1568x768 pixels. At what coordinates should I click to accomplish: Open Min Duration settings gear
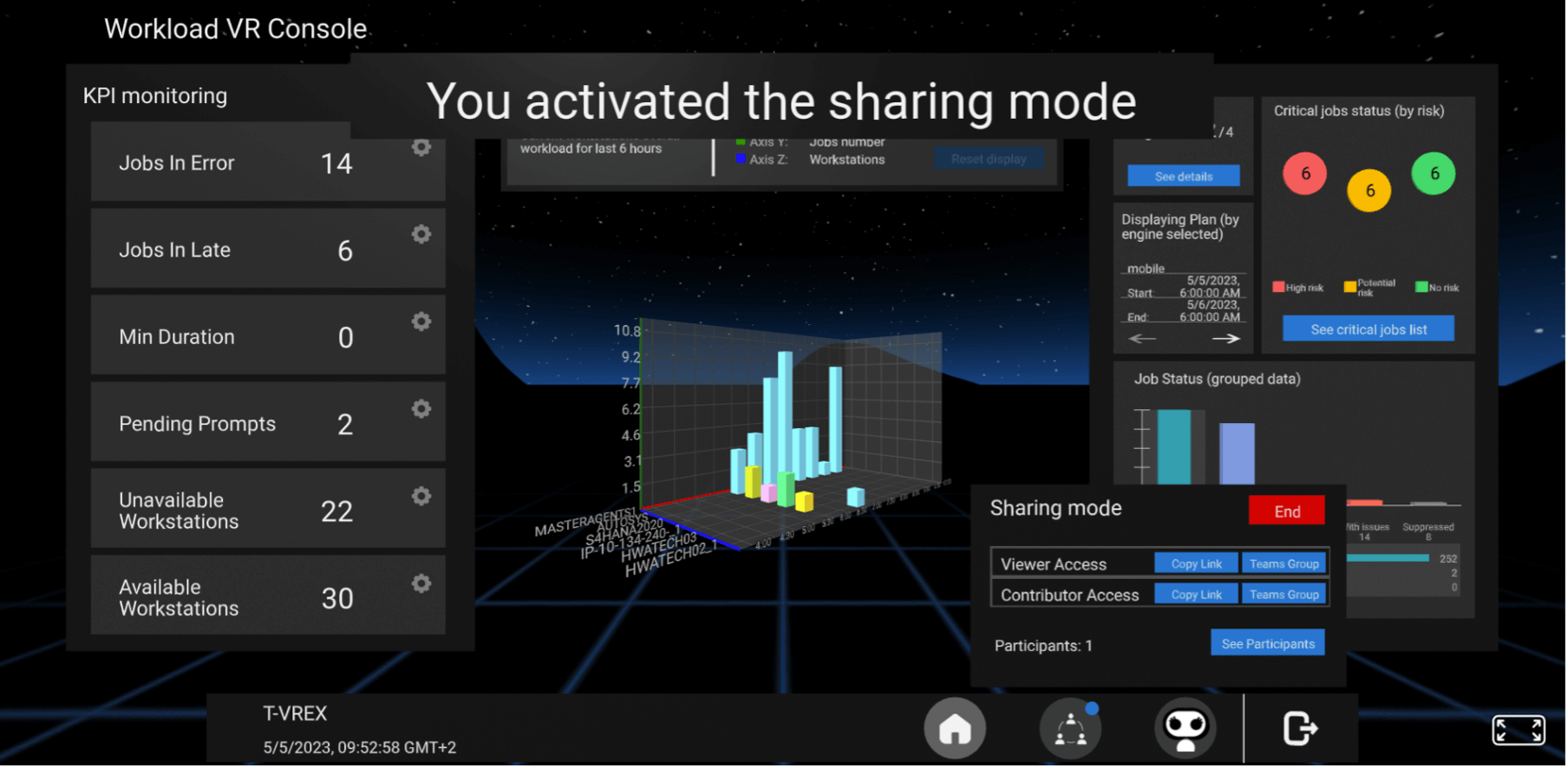[x=421, y=322]
